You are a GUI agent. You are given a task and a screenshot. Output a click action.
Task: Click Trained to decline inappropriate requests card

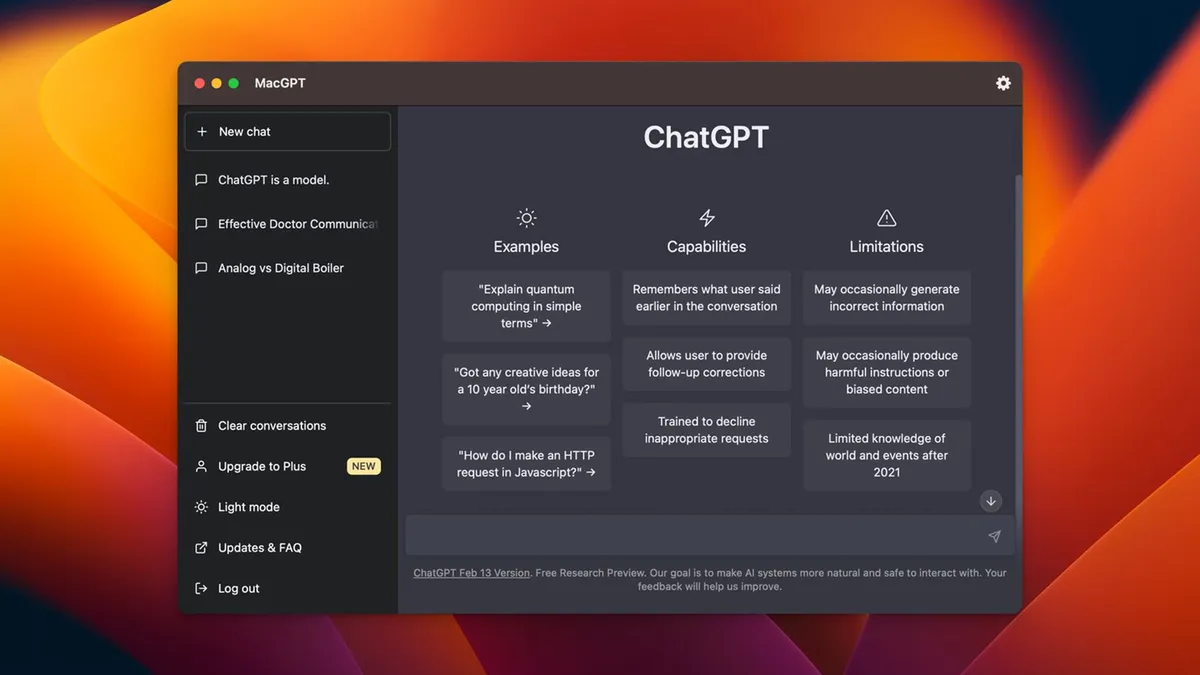point(707,430)
